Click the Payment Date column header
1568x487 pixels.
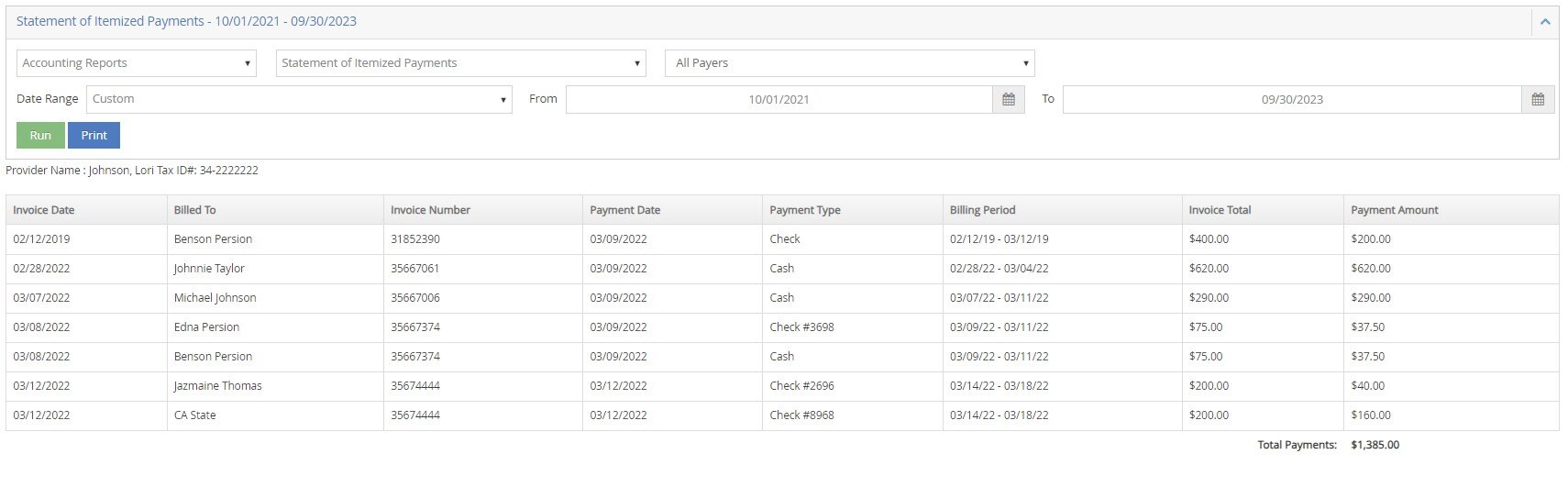click(x=625, y=210)
